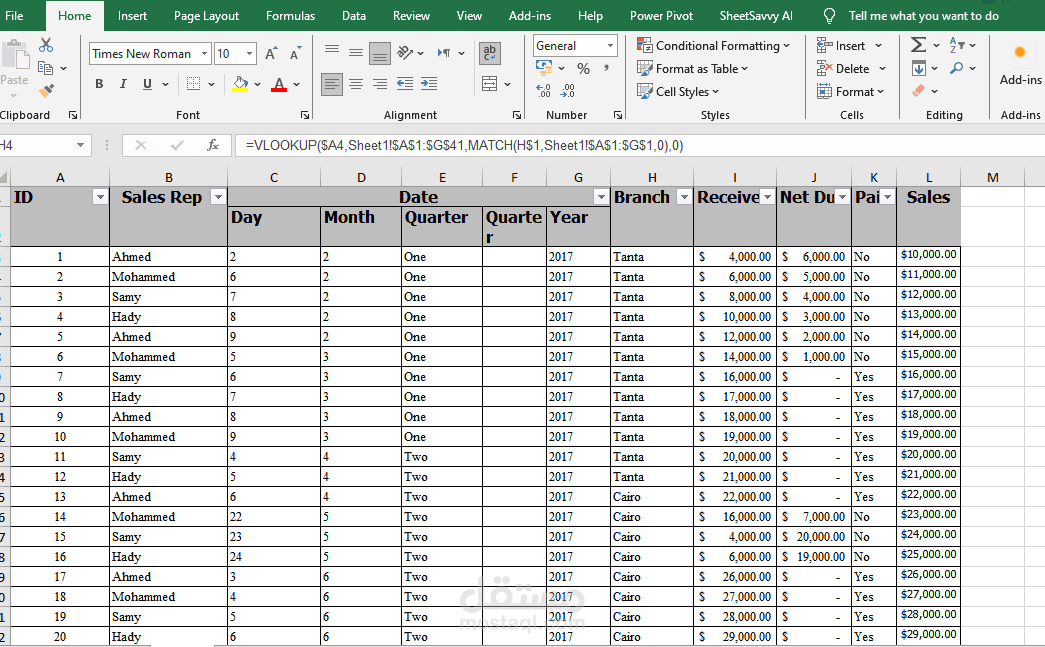Apply the Percent Style format
This screenshot has height=647, width=1045.
[x=584, y=68]
